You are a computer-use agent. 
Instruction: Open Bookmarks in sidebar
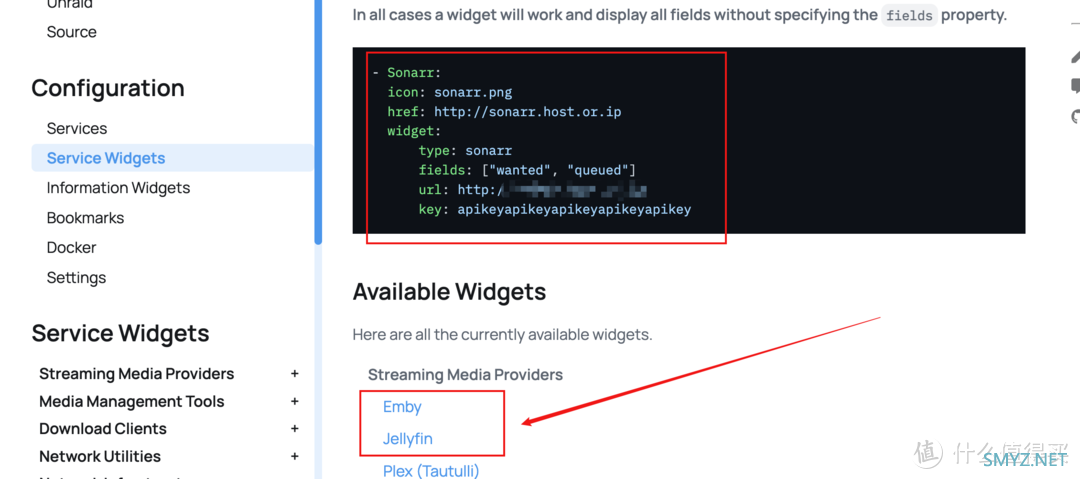(x=85, y=218)
